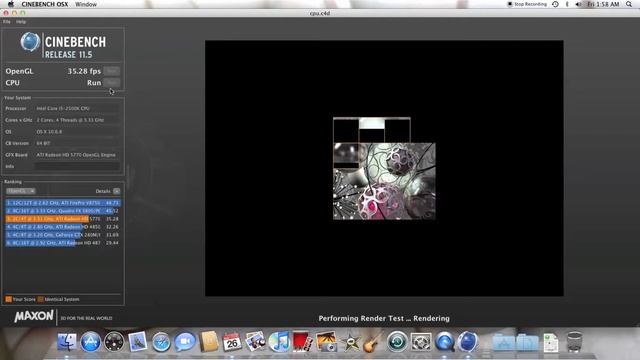The width and height of the screenshot is (640, 360).
Task: Open the document file icon in Dock
Action: pos(551,342)
